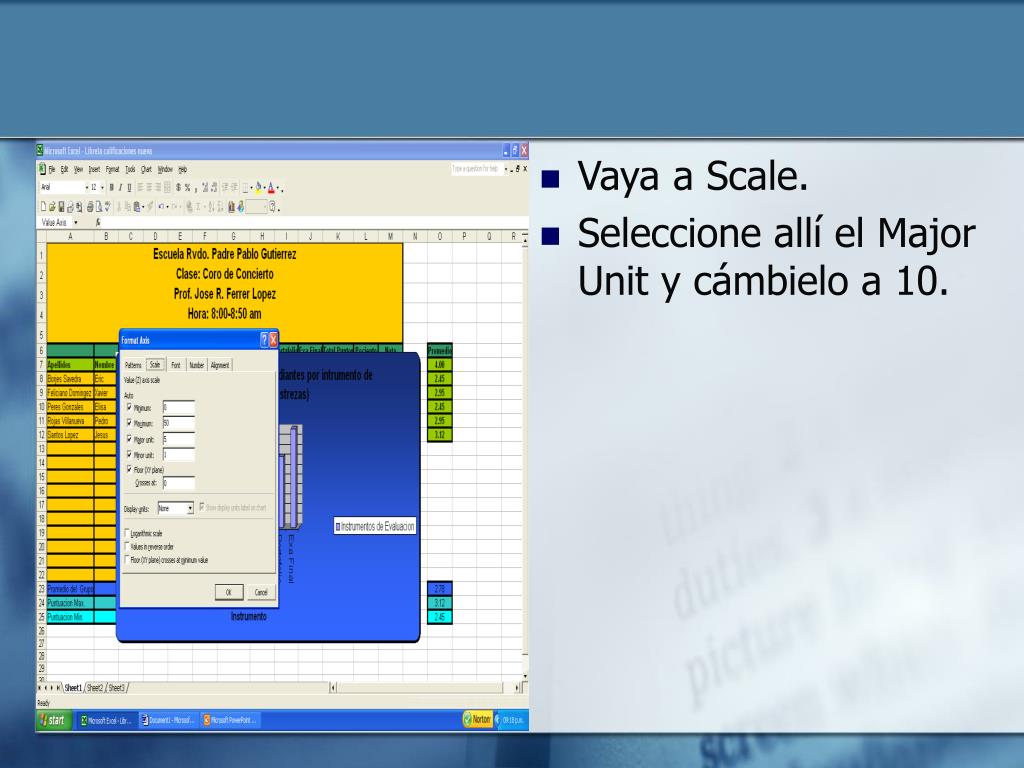This screenshot has height=768, width=1024.
Task: Open the Paste options dropdown arrow
Action: coord(143,207)
